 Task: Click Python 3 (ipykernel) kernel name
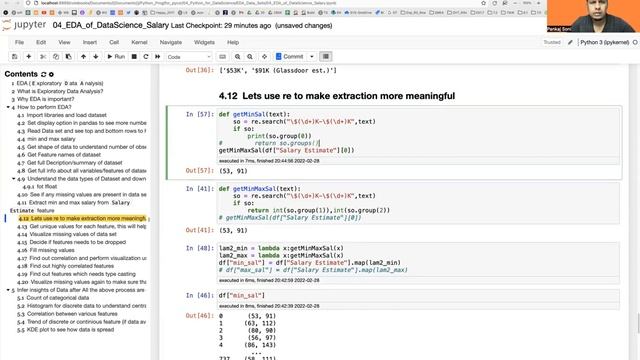click(x=604, y=42)
